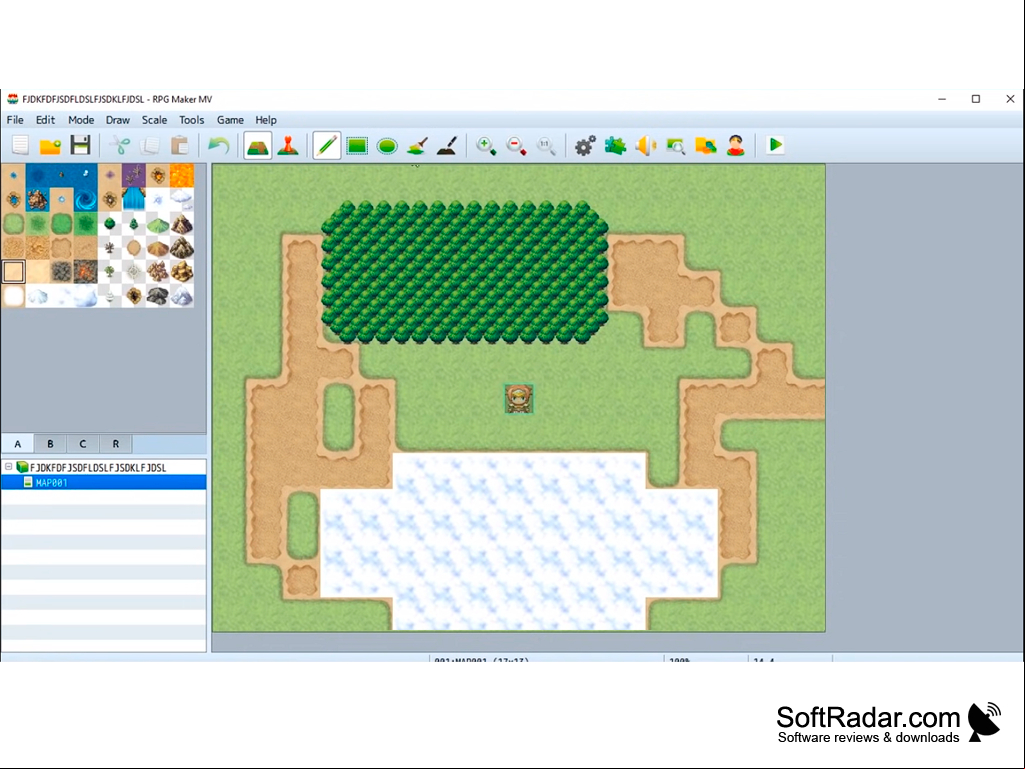Create a new project from the toolbar
This screenshot has width=1025, height=769.
coord(20,145)
